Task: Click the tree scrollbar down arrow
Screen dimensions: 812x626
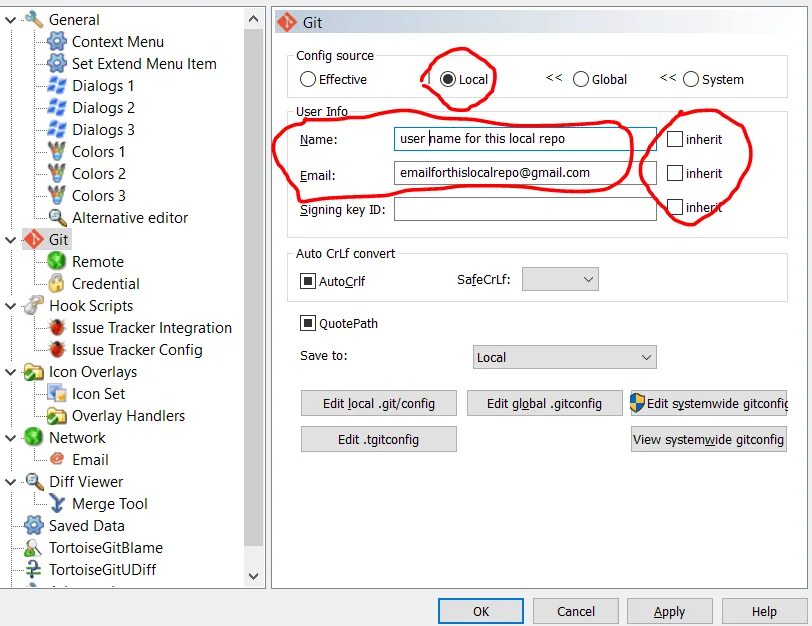Action: point(253,576)
